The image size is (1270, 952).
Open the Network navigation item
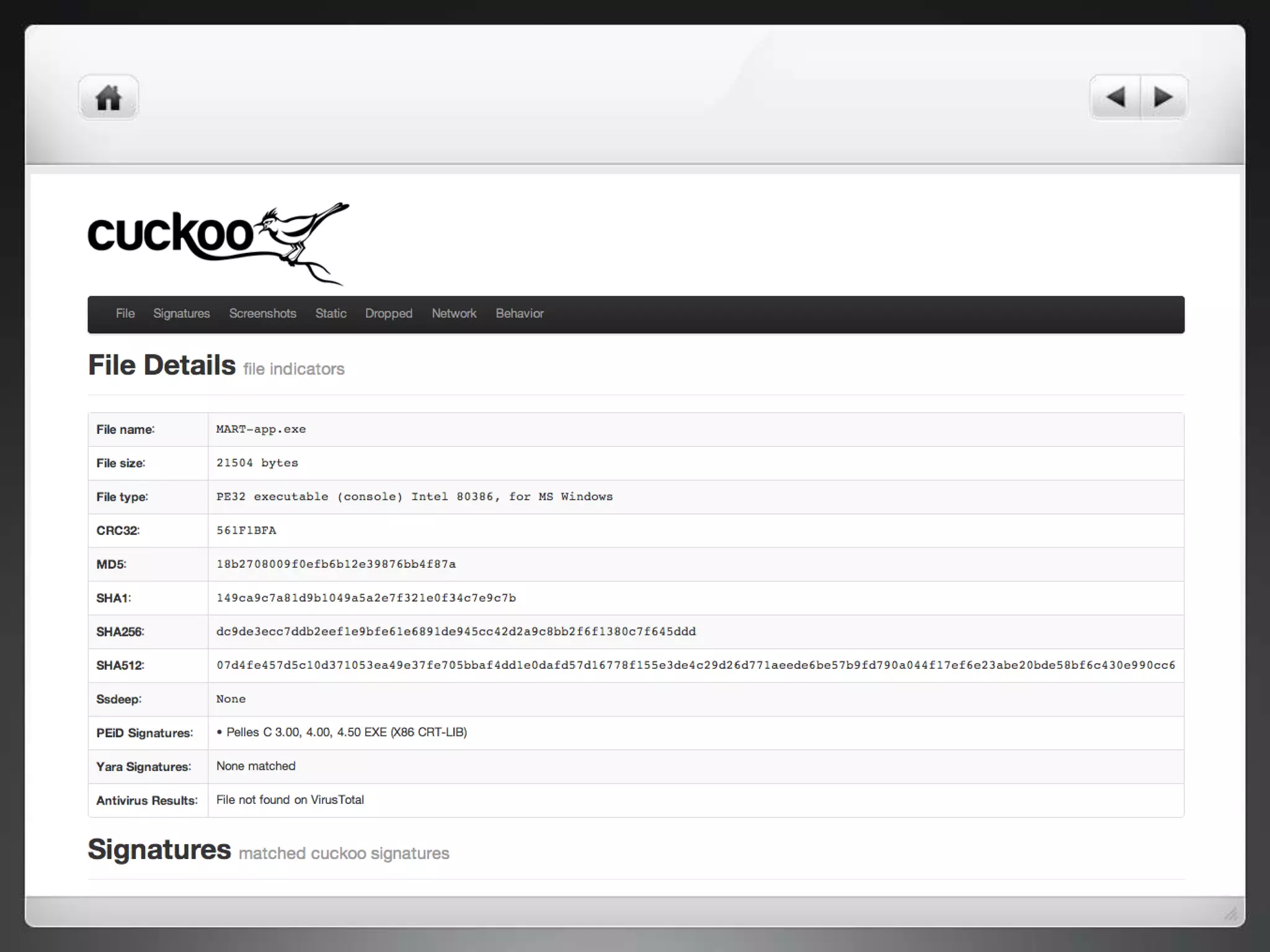click(x=454, y=314)
